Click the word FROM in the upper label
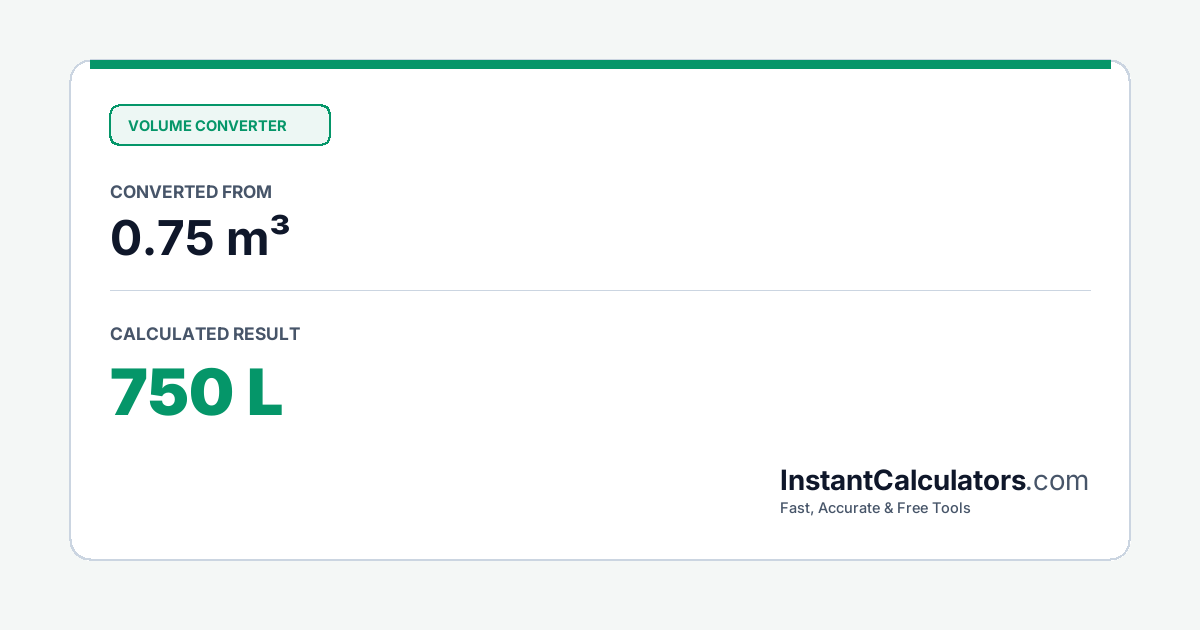Image resolution: width=1200 pixels, height=630 pixels. pos(248,192)
